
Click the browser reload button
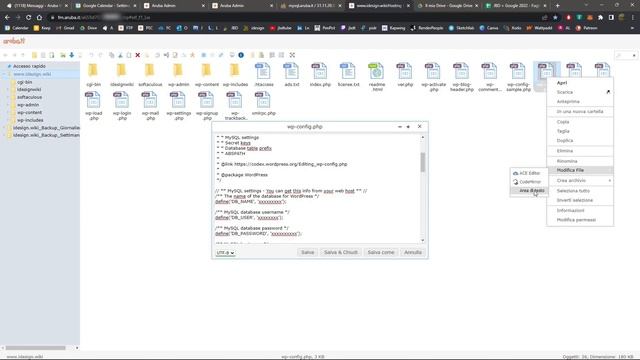pos(28,18)
